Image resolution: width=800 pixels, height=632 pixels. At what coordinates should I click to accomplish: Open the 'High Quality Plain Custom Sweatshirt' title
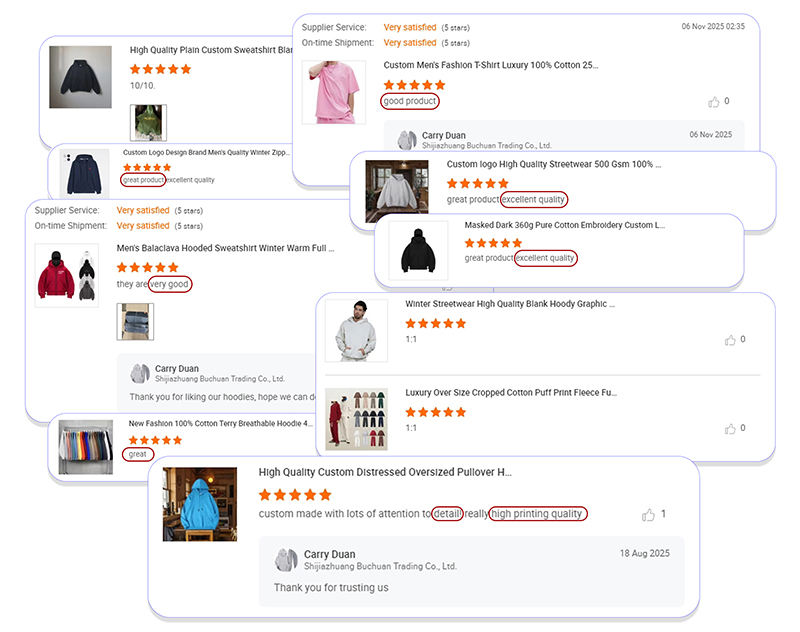pyautogui.click(x=212, y=50)
